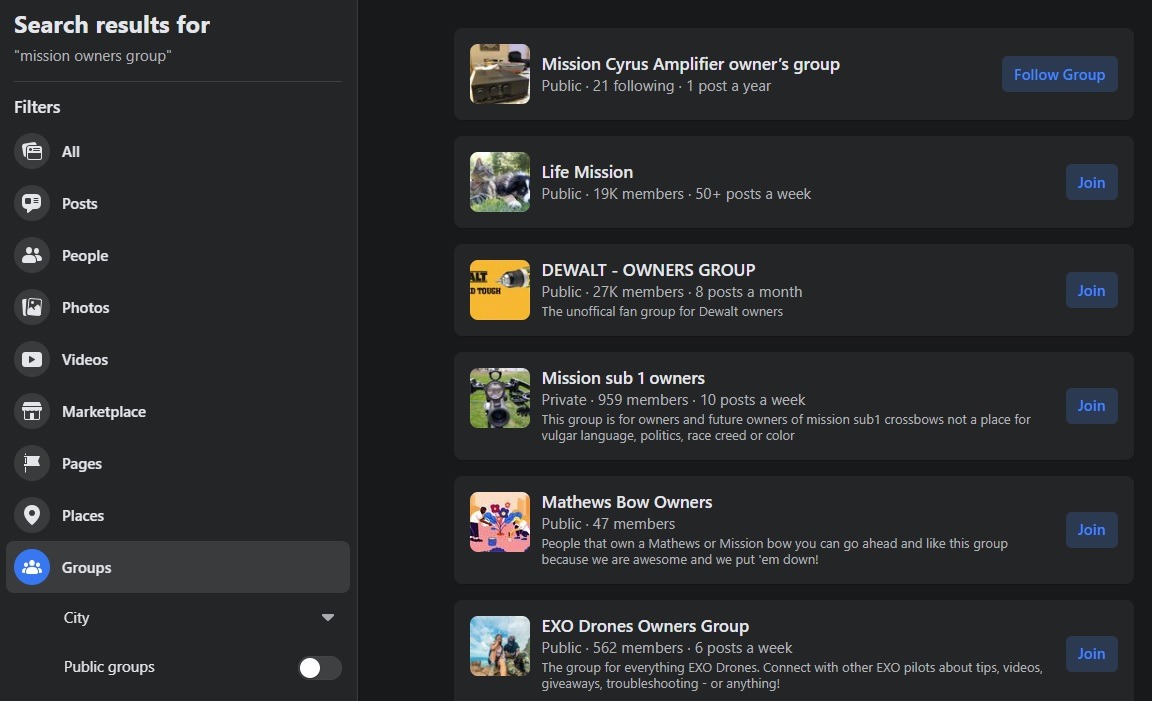Viewport: 1152px width, 701px height.
Task: Click the Places pin icon
Action: tap(32, 515)
